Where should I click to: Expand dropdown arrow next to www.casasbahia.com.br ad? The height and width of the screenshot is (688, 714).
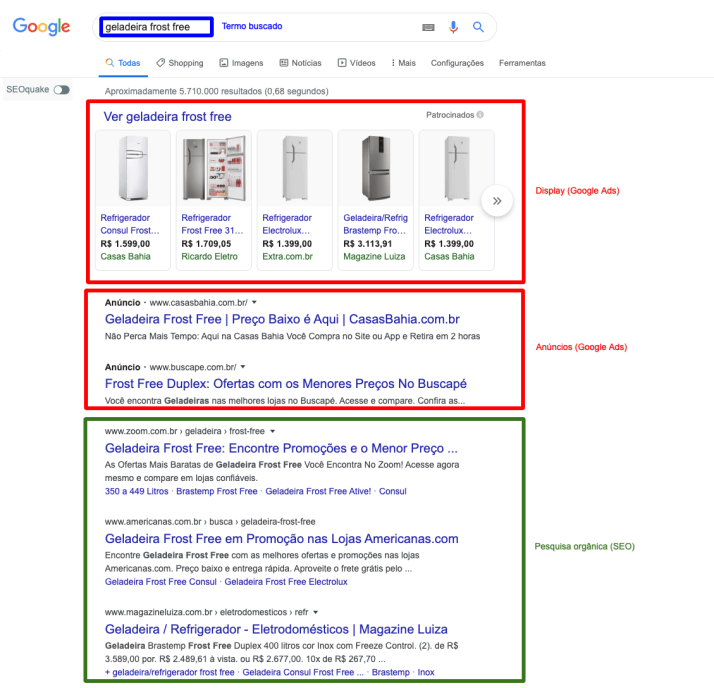[255, 302]
